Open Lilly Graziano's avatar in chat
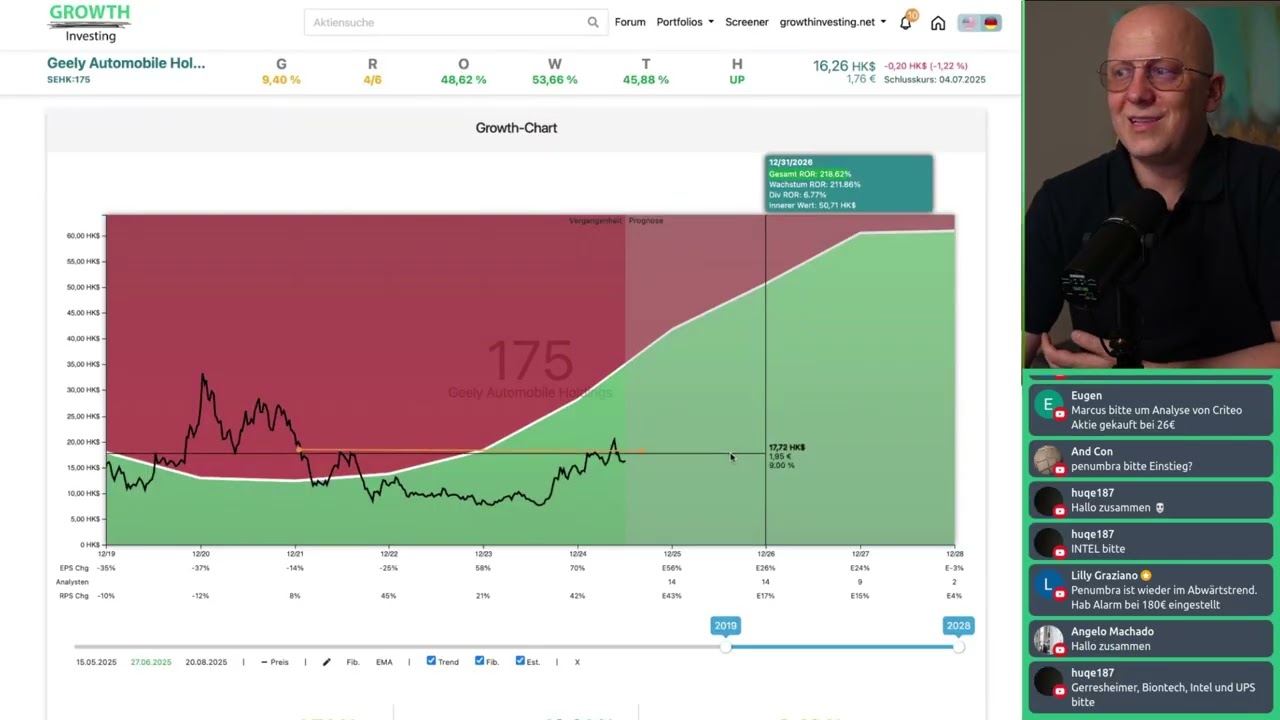The image size is (1280, 720). pyautogui.click(x=1048, y=585)
